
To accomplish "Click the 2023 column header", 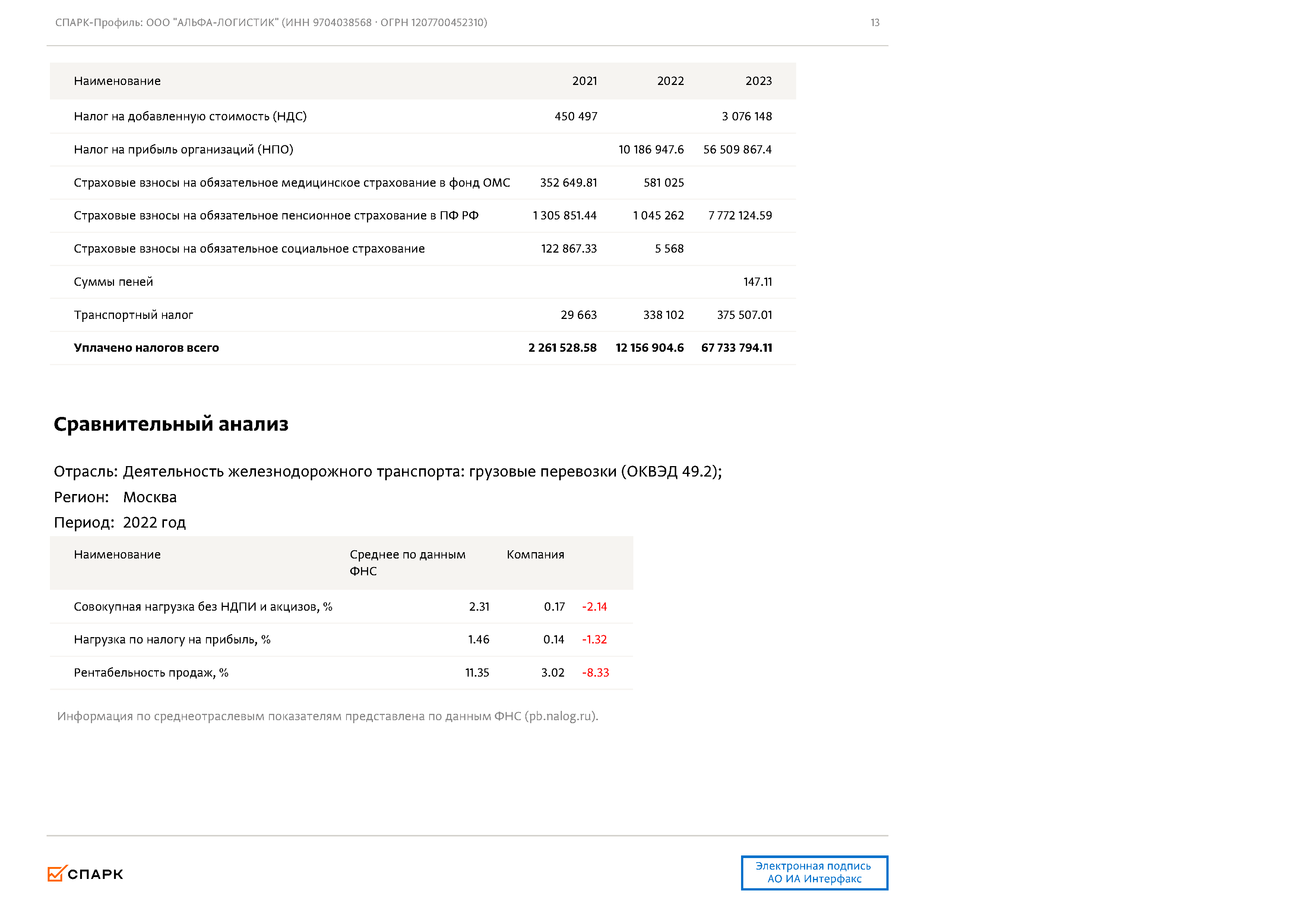I will (x=759, y=81).
